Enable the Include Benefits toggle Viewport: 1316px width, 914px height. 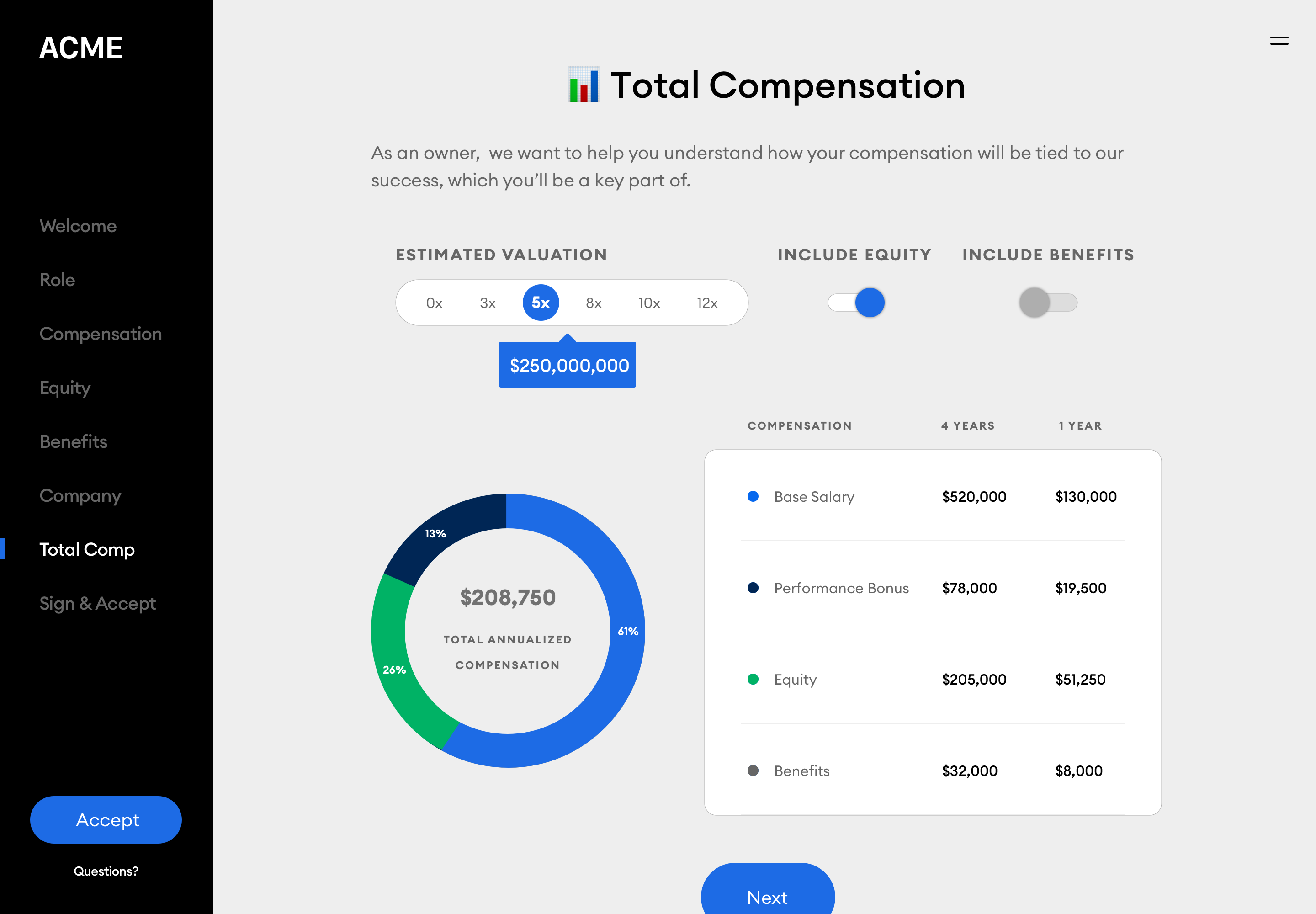click(x=1047, y=303)
